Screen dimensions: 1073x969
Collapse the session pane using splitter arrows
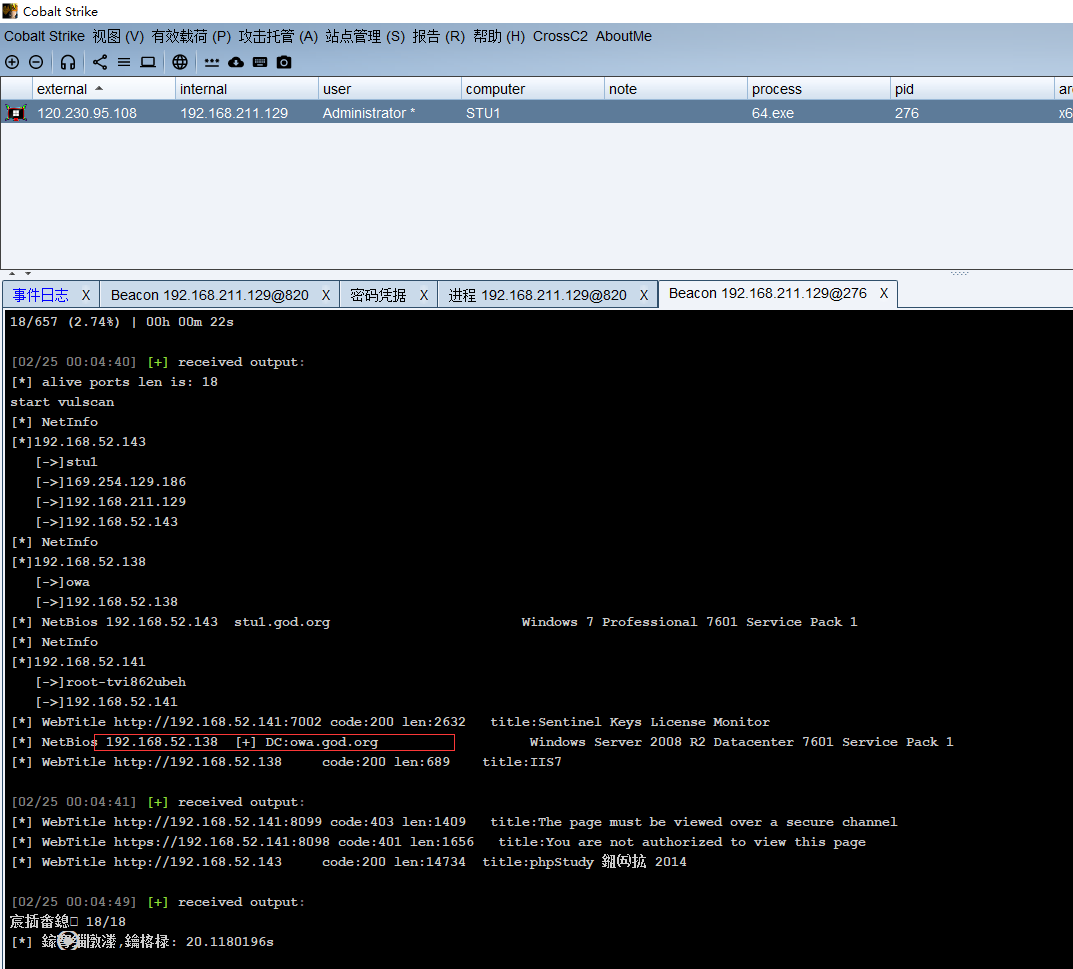12,273
